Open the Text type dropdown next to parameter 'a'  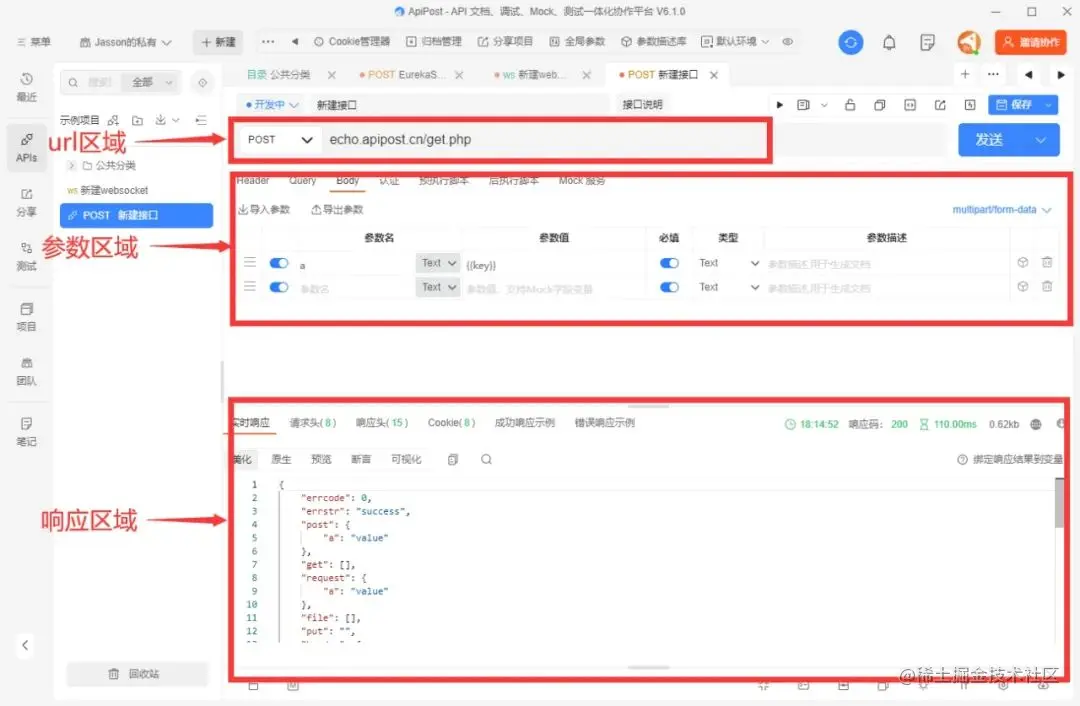click(x=437, y=263)
